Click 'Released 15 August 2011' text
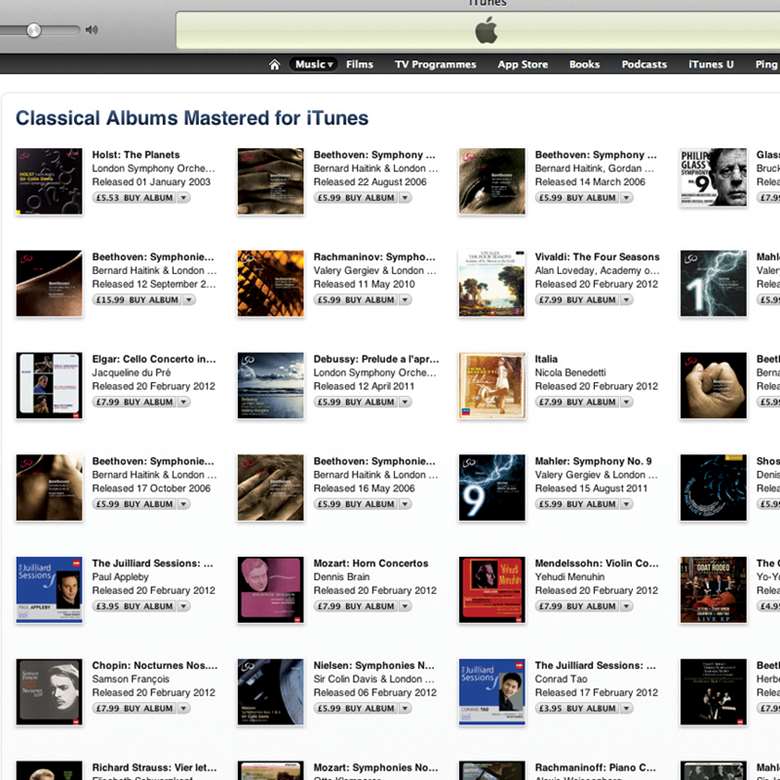Image resolution: width=780 pixels, height=780 pixels. click(x=591, y=488)
